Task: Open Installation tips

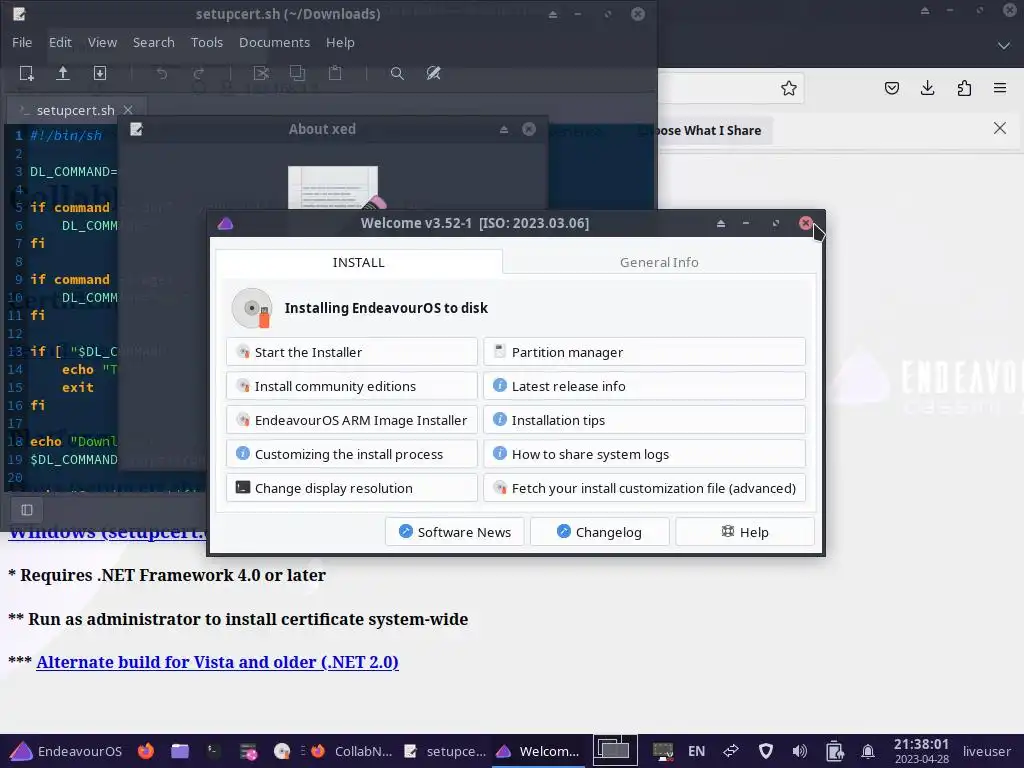Action: (644, 420)
